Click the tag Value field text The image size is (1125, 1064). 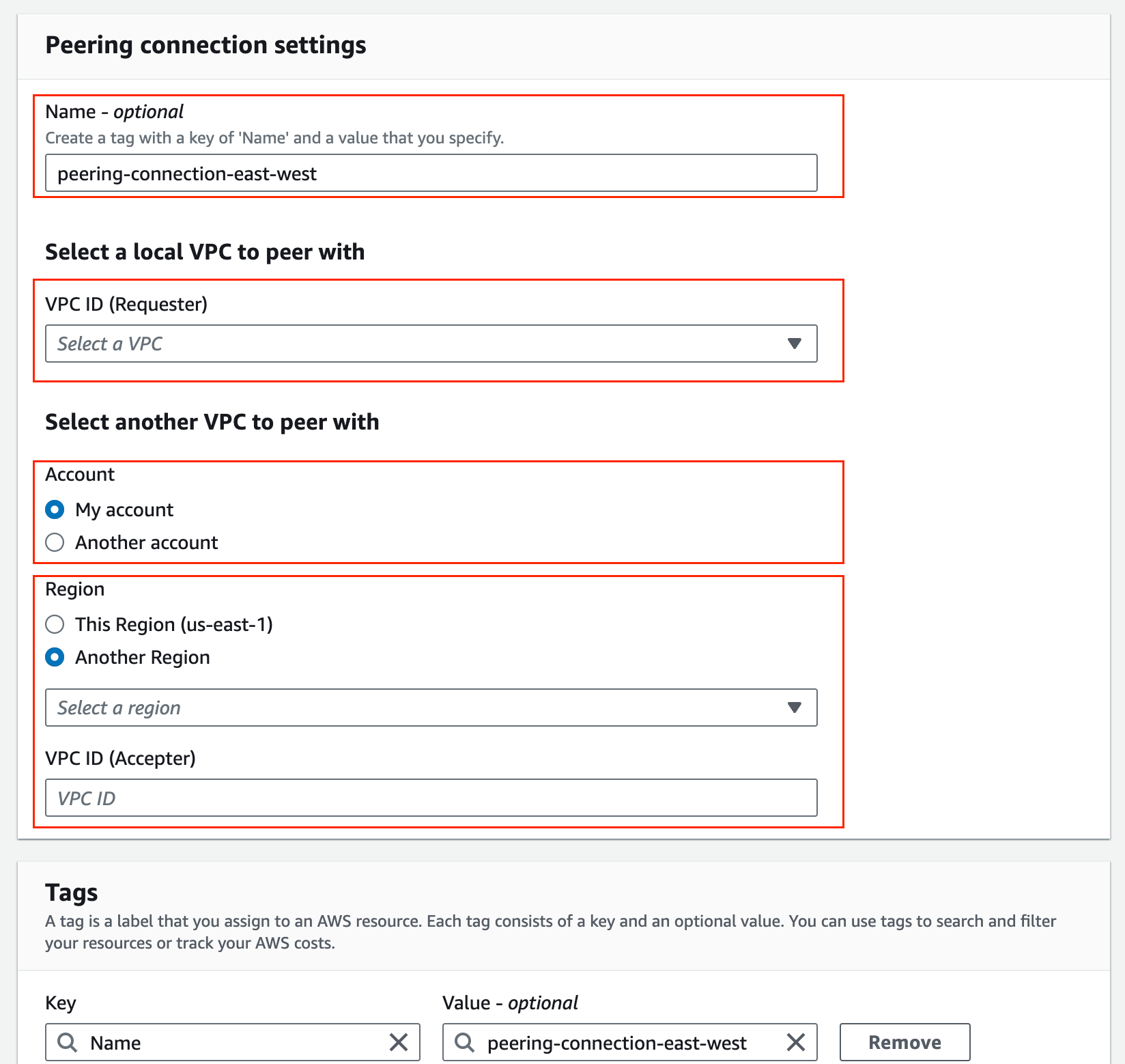point(617,1042)
